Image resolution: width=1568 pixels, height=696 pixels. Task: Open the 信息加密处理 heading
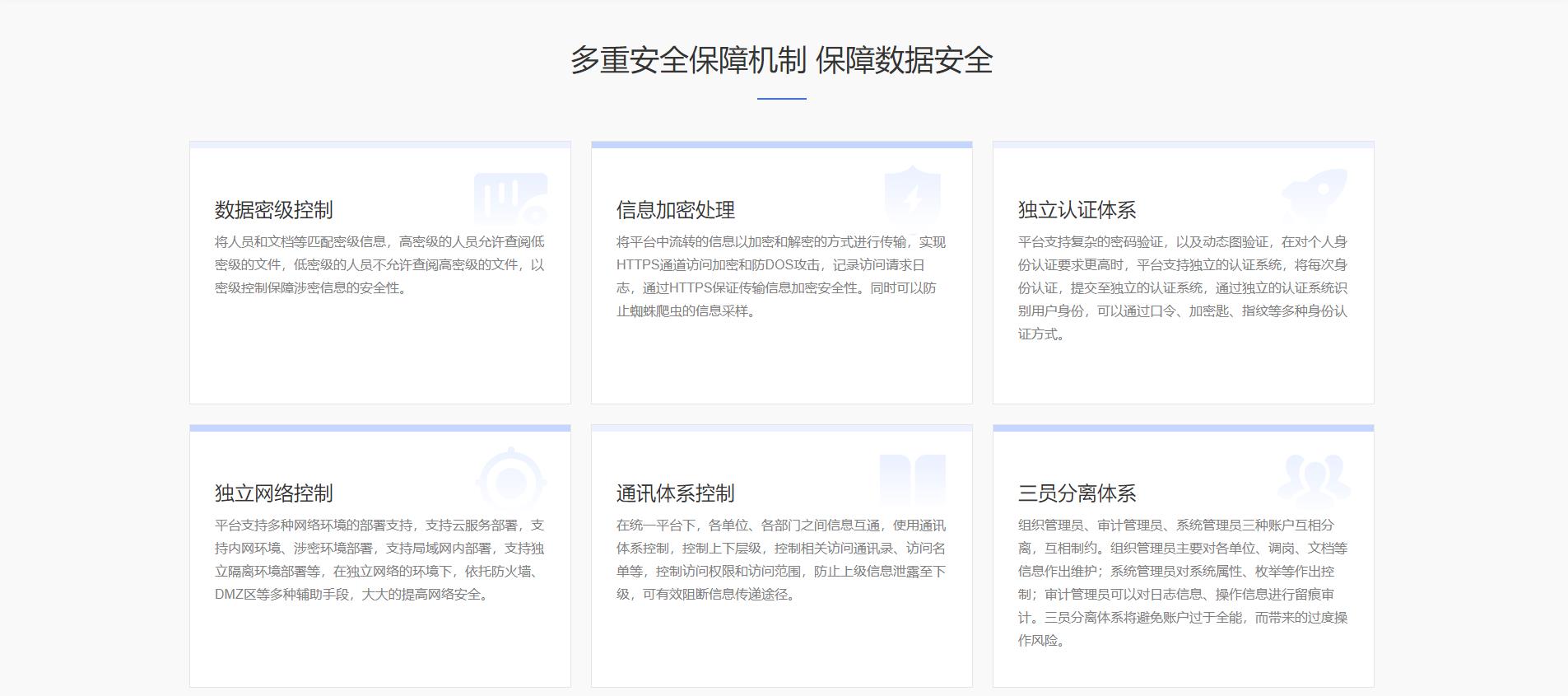[x=676, y=210]
